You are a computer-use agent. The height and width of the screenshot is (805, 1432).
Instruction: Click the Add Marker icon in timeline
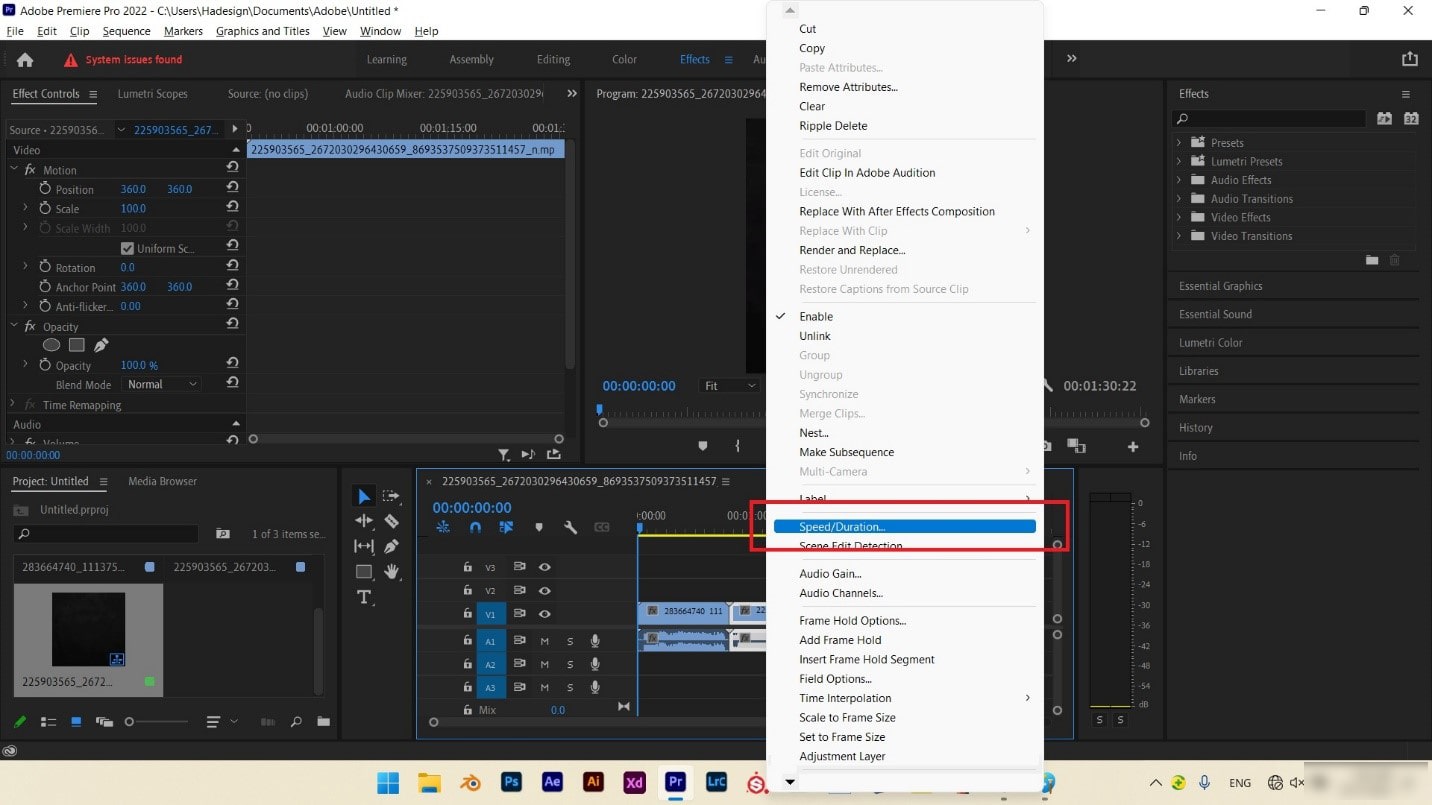pos(539,527)
